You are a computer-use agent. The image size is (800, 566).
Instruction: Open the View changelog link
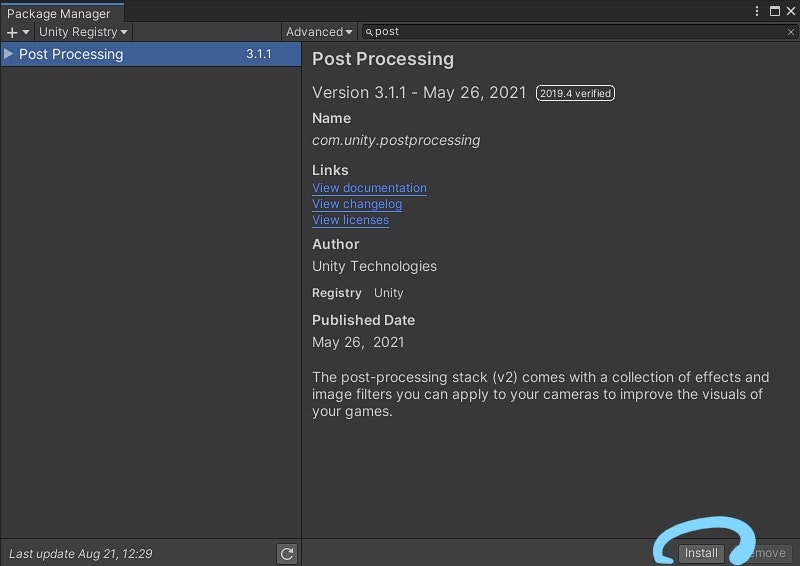357,204
